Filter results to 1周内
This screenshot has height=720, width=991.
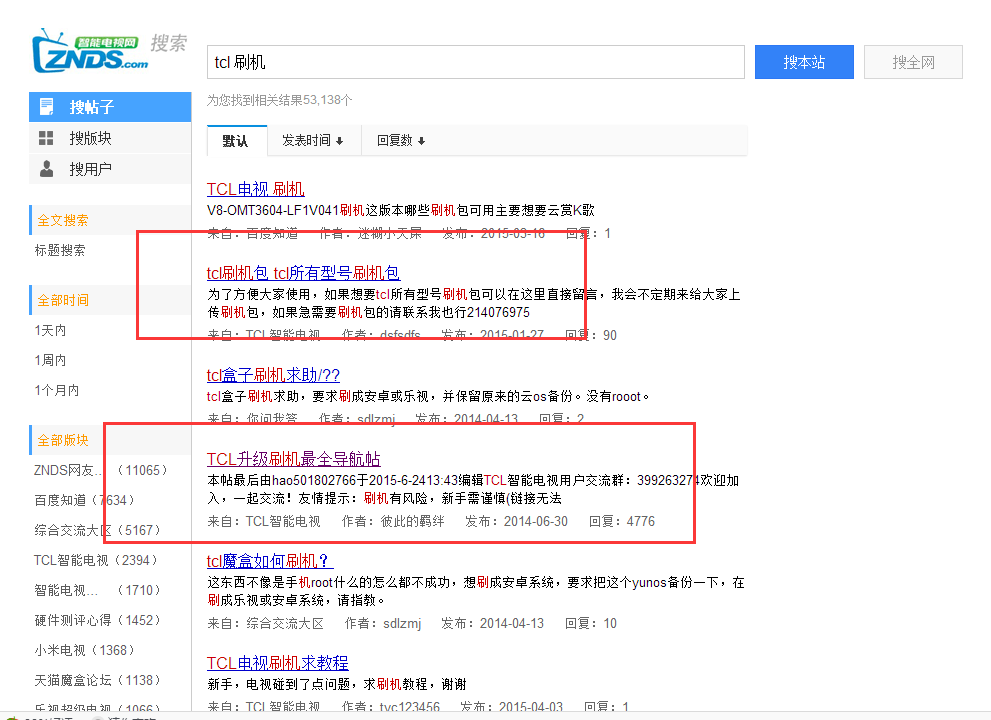click(x=51, y=360)
